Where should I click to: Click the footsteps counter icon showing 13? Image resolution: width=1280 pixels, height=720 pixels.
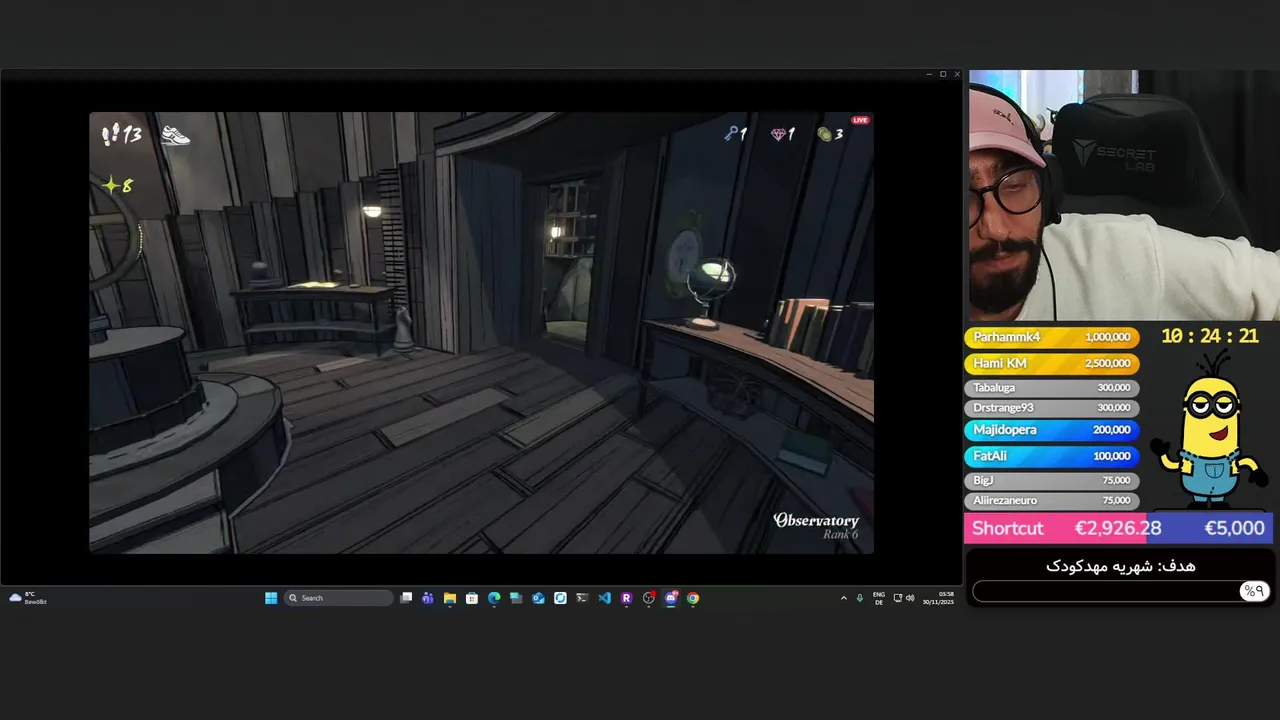[111, 134]
